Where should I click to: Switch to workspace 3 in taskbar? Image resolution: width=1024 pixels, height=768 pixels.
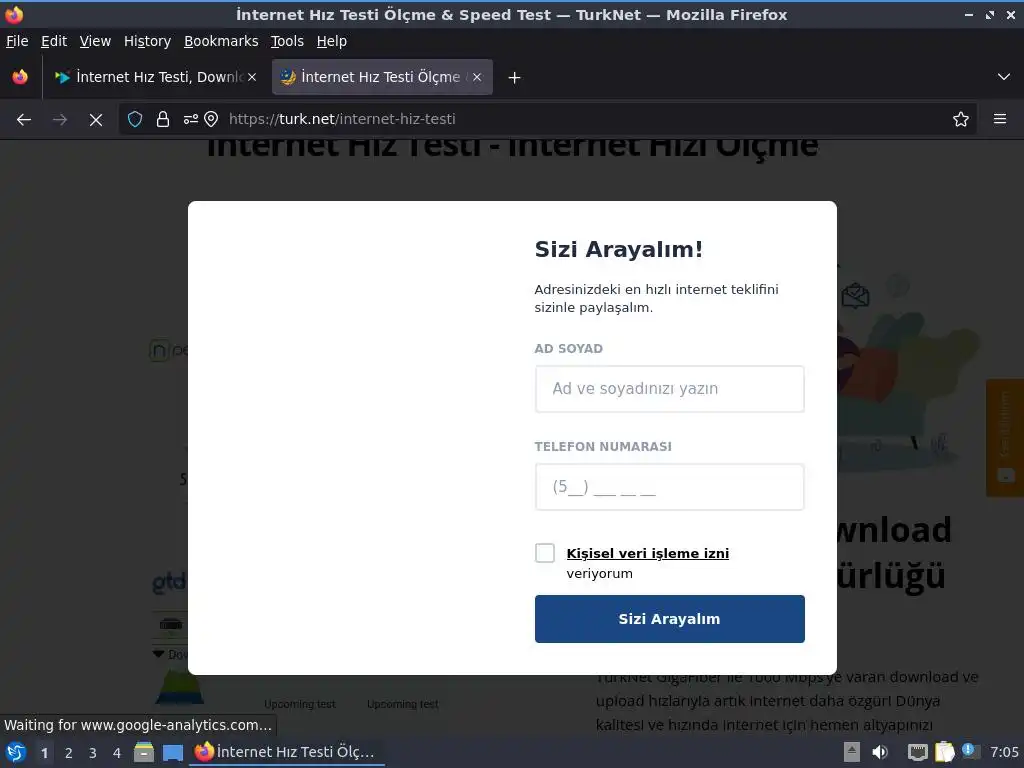point(93,752)
